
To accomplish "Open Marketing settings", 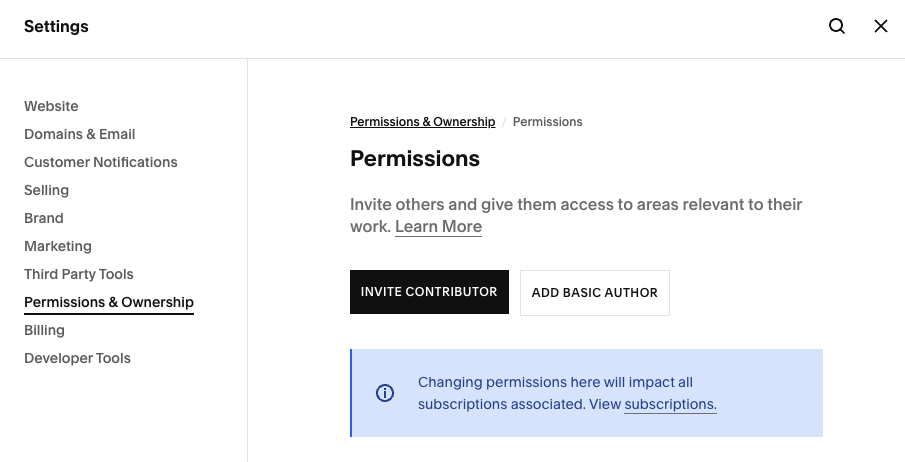I will 58,246.
